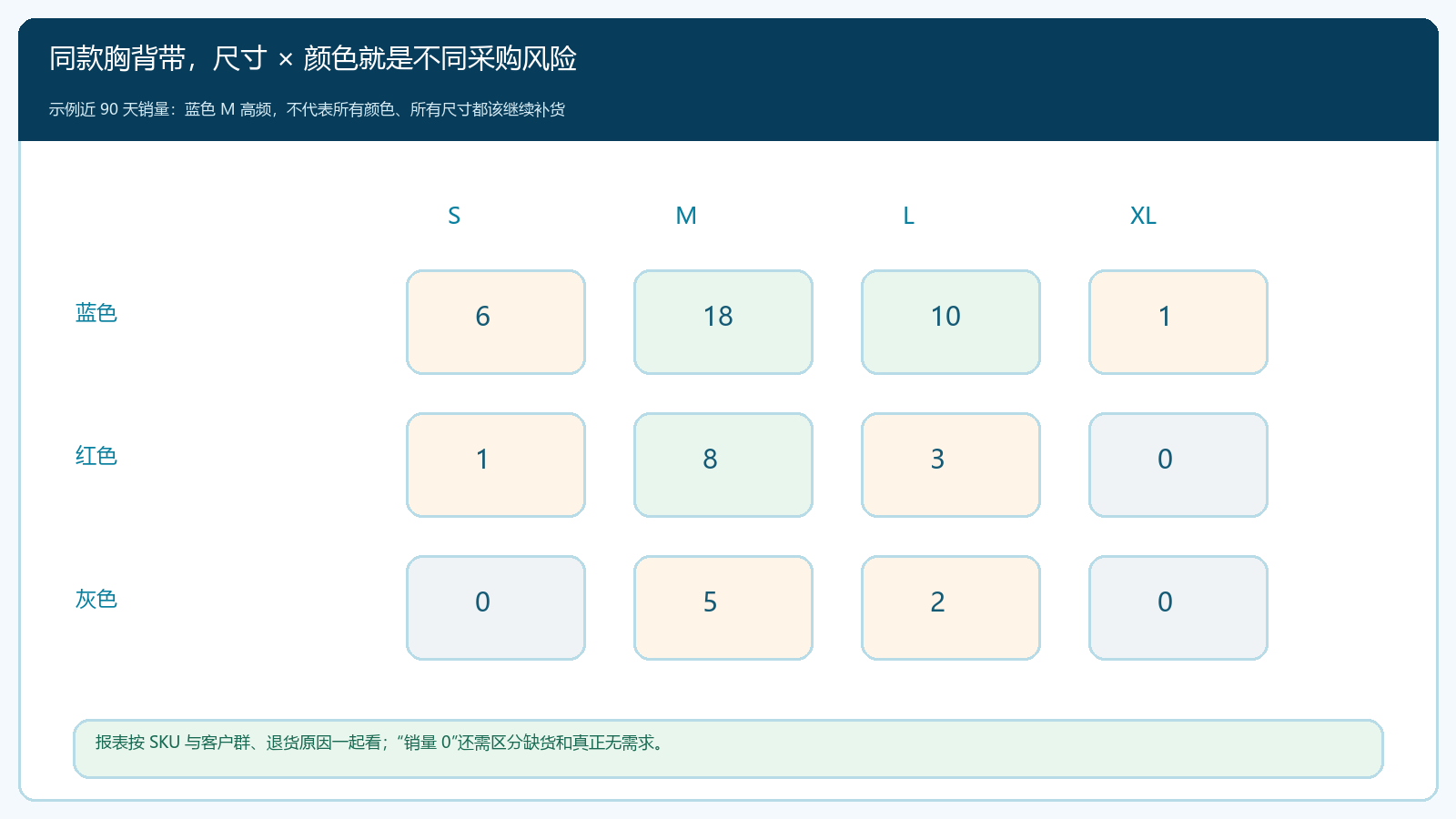The height and width of the screenshot is (819, 1456).
Task: Select the 灰色 row label
Action: [96, 599]
